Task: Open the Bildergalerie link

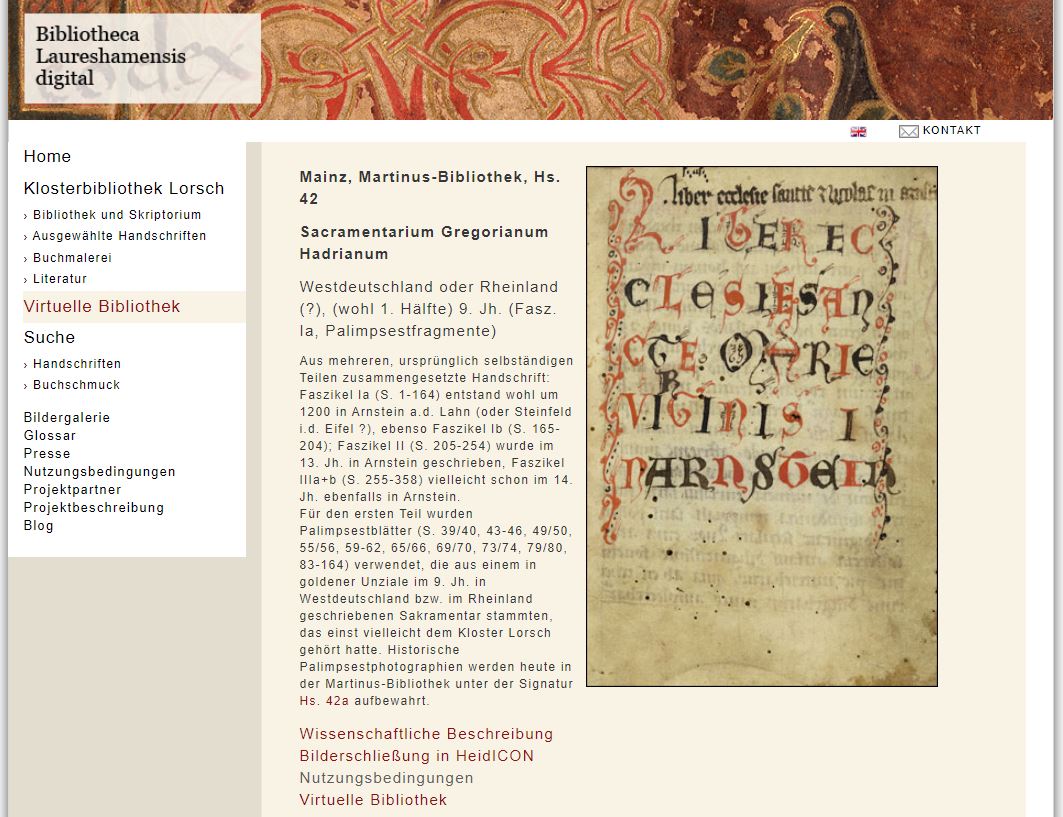Action: point(66,418)
